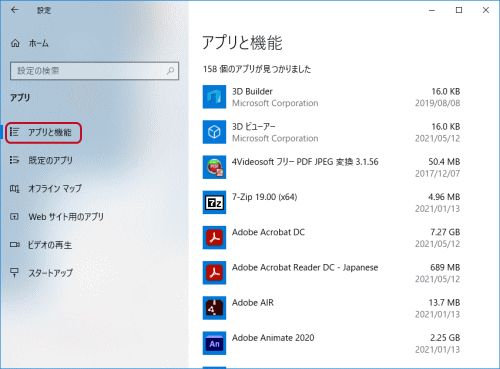Select the Adobe AIR entry name
The height and width of the screenshot is (369, 500).
tap(253, 303)
